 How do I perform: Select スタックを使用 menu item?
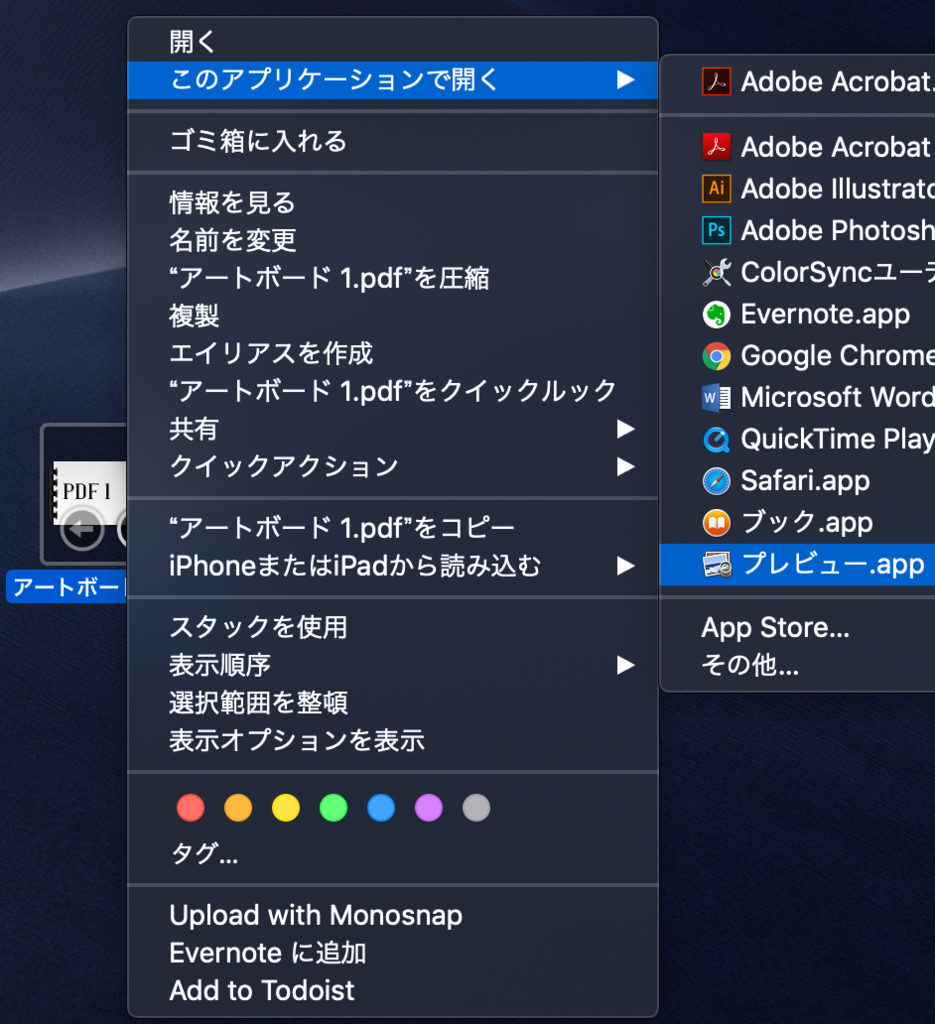(393, 628)
